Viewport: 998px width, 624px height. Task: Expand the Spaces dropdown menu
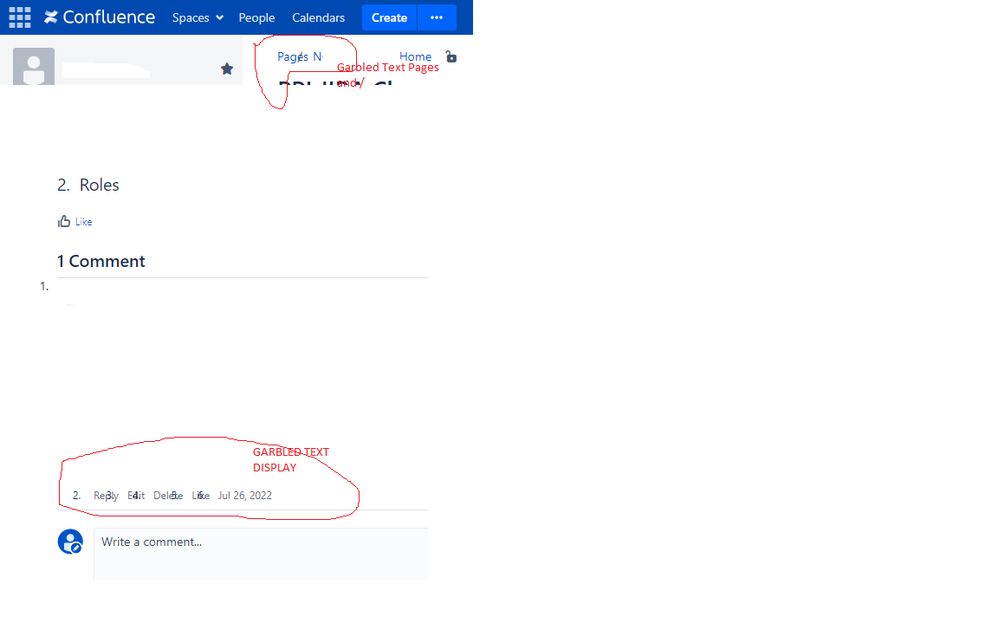click(x=197, y=18)
